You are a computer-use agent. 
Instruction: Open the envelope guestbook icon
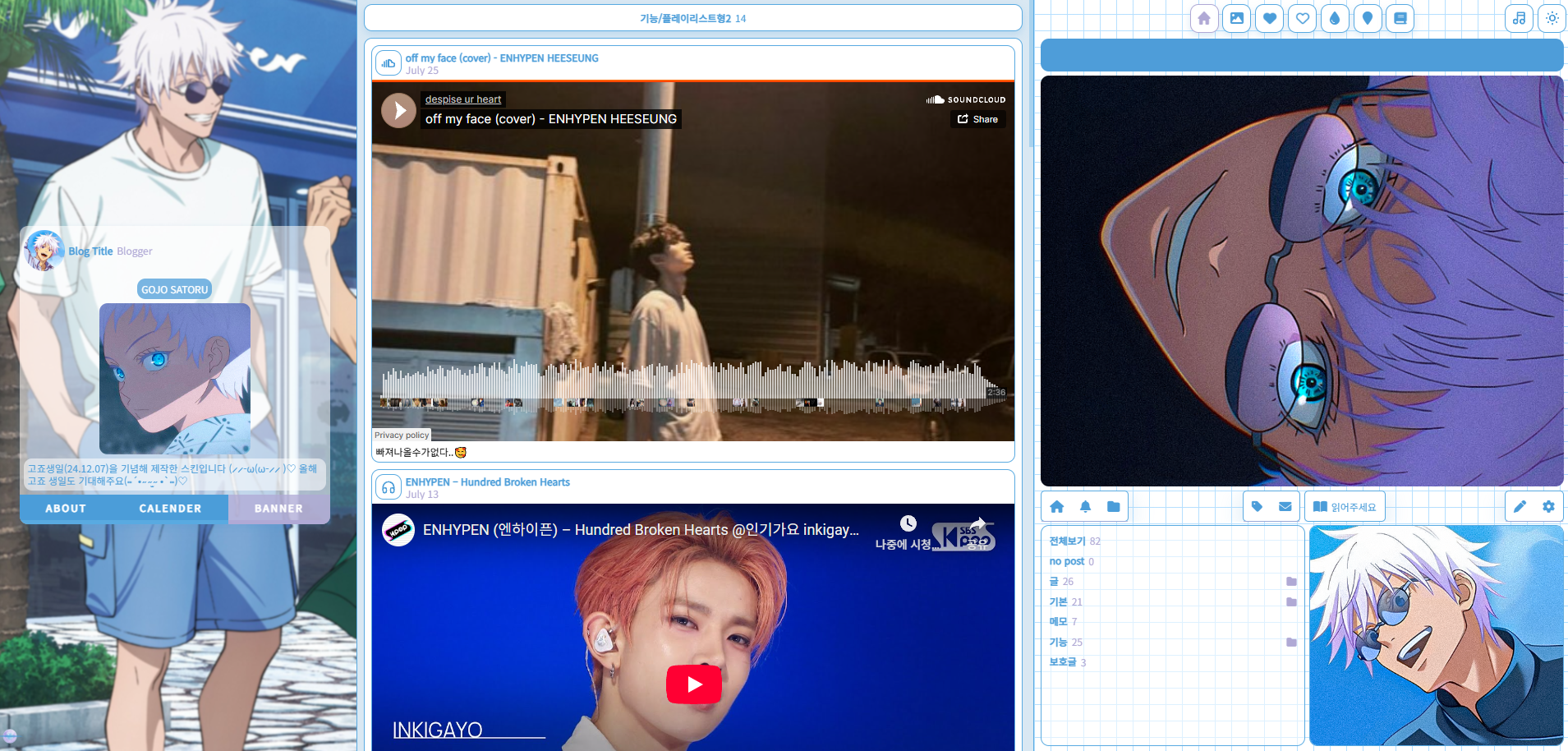(x=1285, y=507)
